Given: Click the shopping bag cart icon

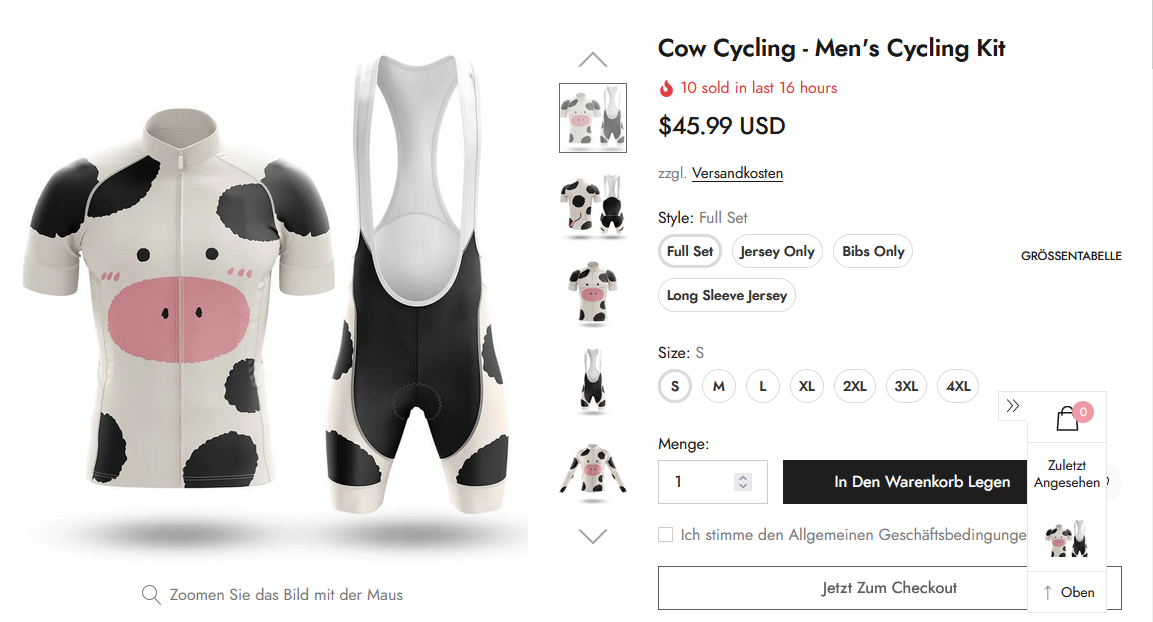Looking at the screenshot, I should point(1067,418).
